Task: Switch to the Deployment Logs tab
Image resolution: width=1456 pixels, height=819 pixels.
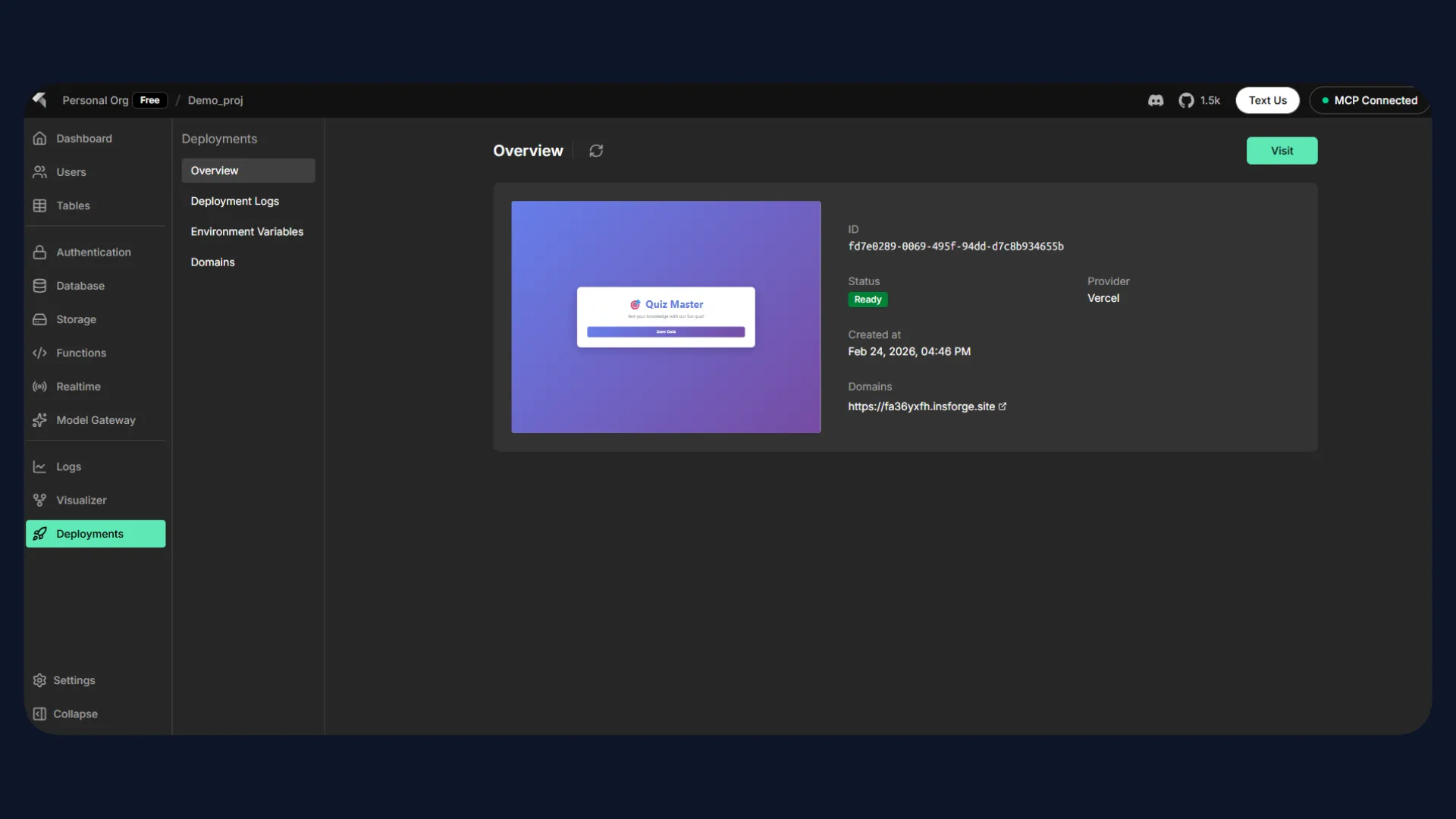Action: (x=235, y=201)
